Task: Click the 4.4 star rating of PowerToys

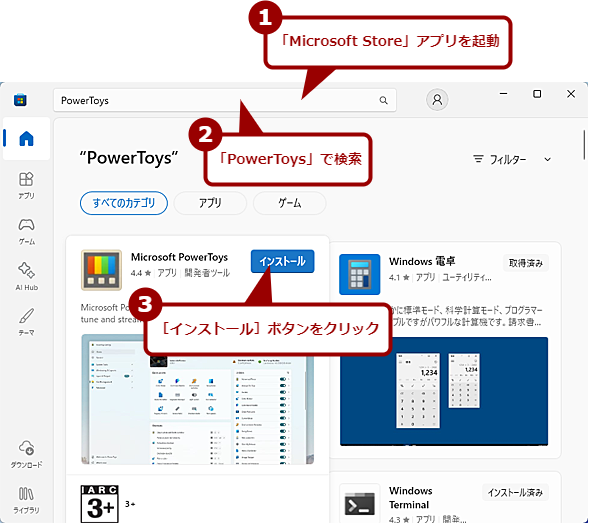Action: click(141, 273)
